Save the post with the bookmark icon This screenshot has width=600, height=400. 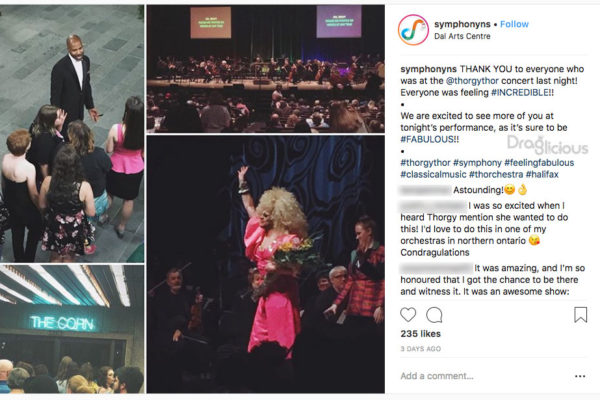580,315
